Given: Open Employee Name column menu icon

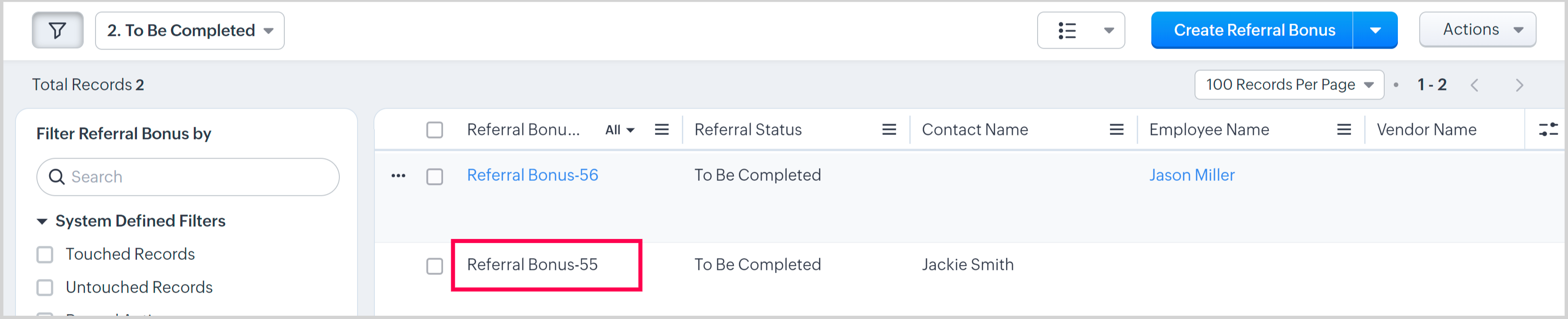Looking at the screenshot, I should 1343,130.
